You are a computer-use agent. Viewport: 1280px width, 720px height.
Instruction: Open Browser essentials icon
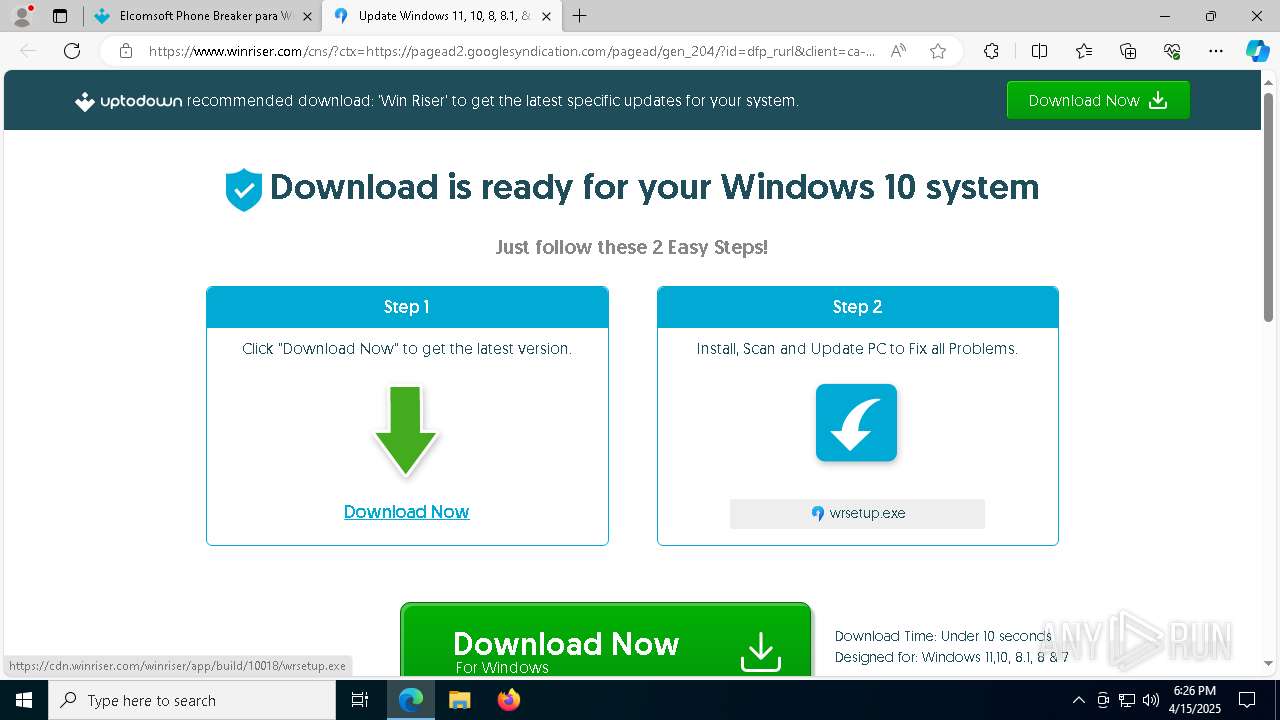[1172, 51]
